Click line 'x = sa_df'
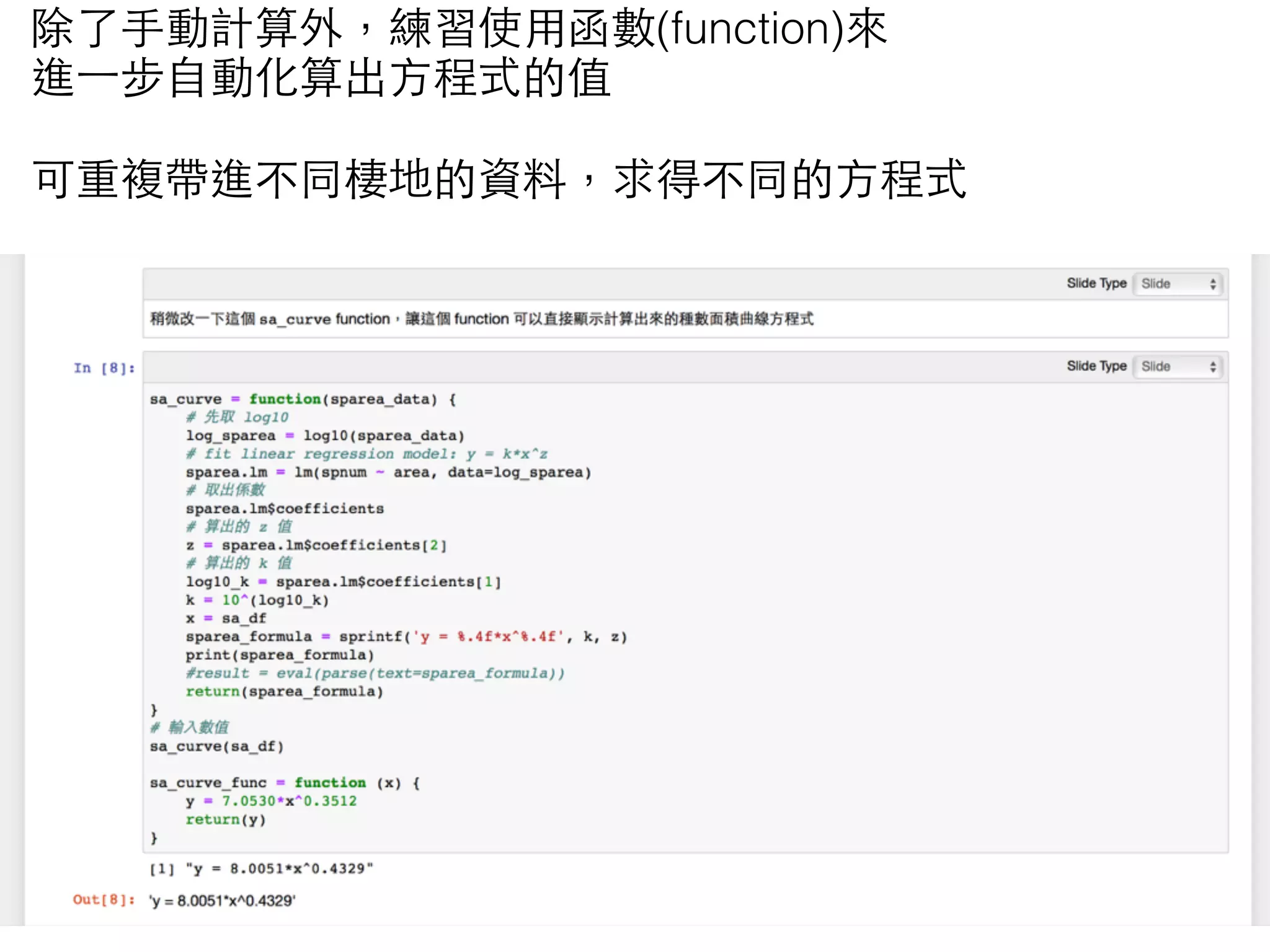The width and height of the screenshot is (1270, 952). pos(226,619)
